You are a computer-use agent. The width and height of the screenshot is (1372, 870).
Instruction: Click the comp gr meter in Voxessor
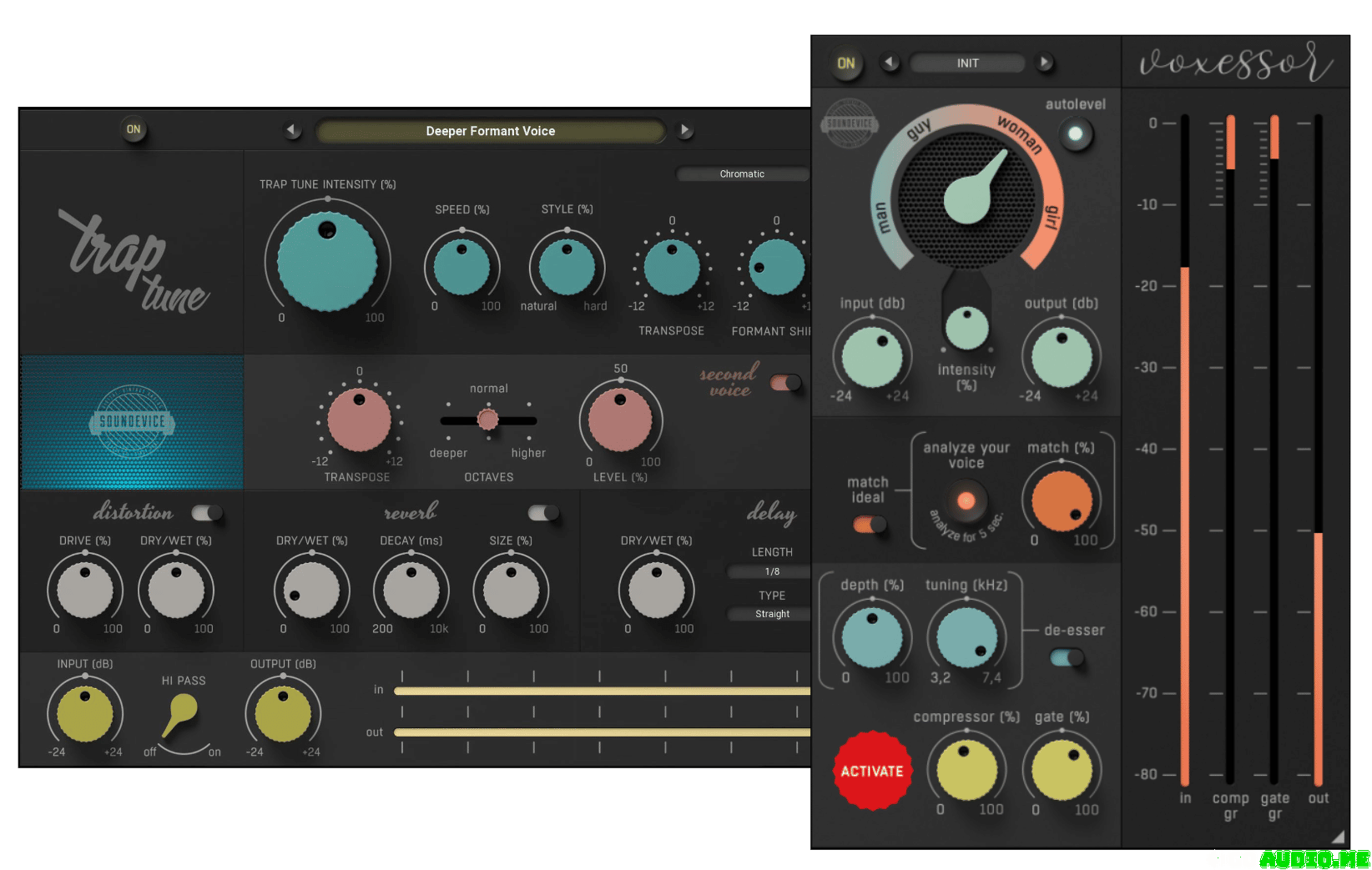point(1230,450)
